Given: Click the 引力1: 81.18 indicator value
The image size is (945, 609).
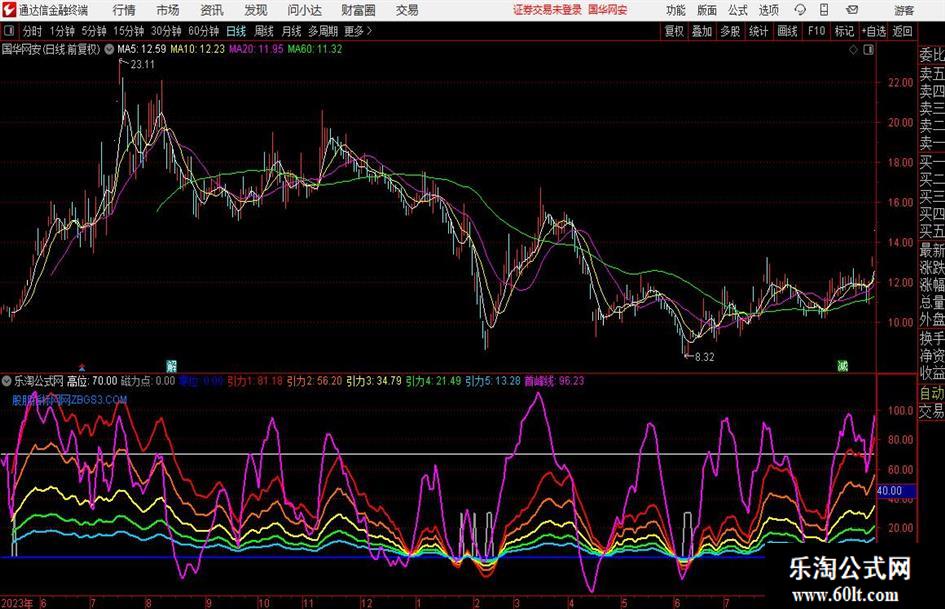Looking at the screenshot, I should pos(255,381).
